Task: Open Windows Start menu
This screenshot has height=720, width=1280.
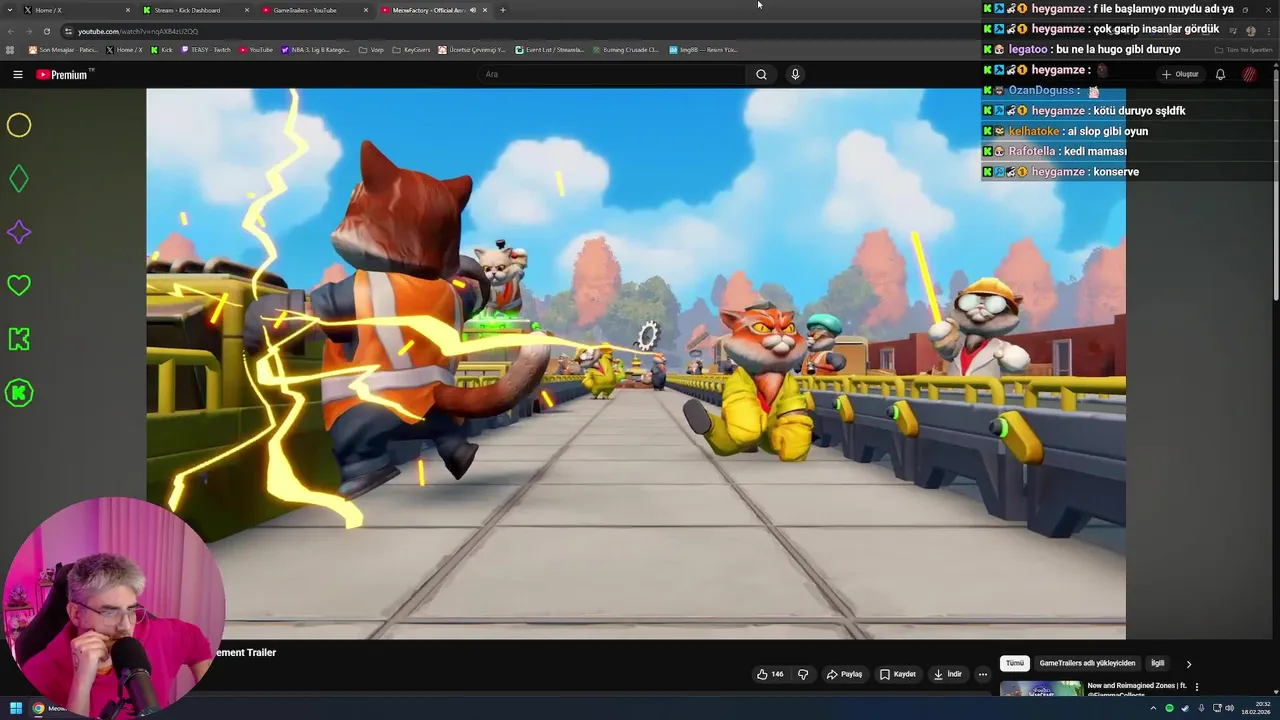Action: (16, 708)
